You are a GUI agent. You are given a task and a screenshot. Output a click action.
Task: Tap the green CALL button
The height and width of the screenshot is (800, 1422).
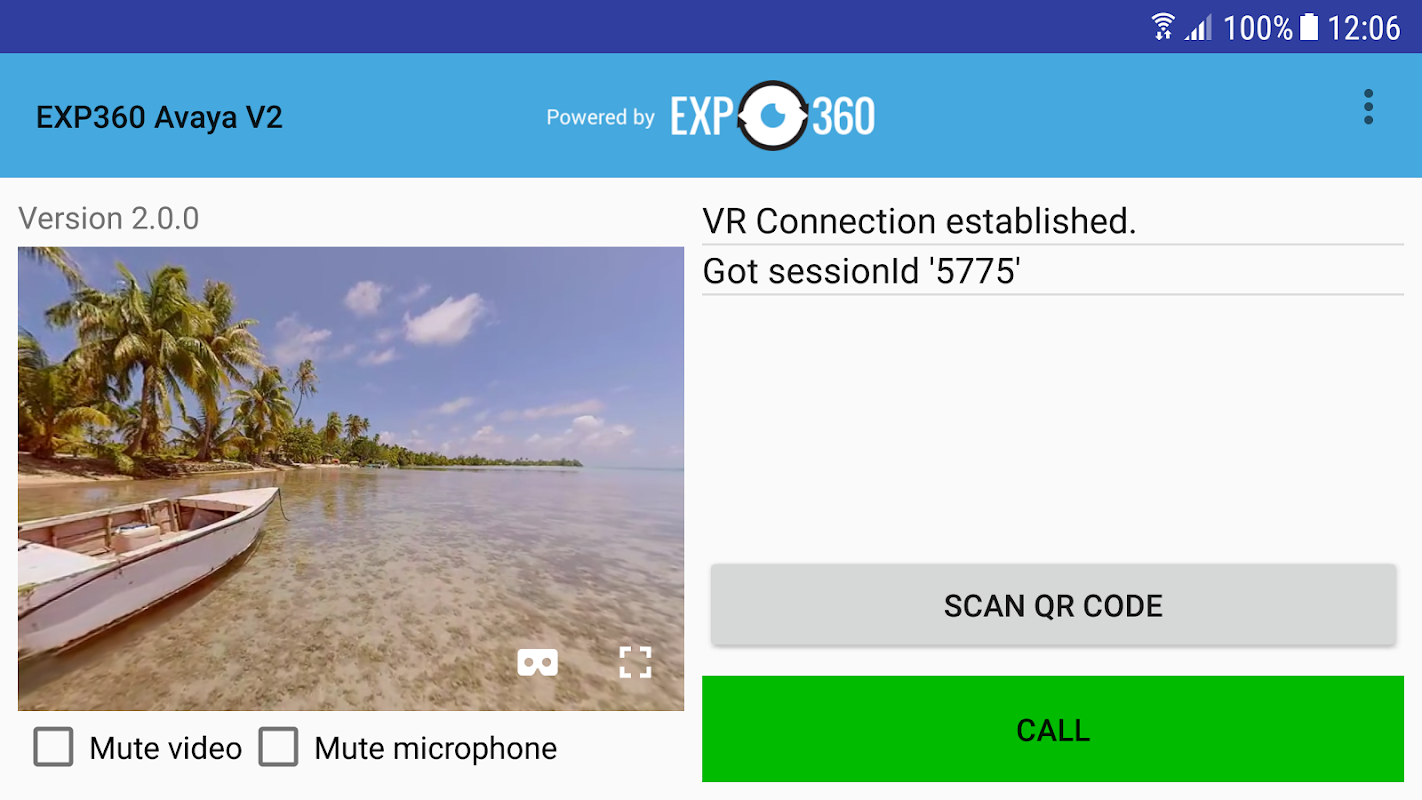(x=1053, y=729)
